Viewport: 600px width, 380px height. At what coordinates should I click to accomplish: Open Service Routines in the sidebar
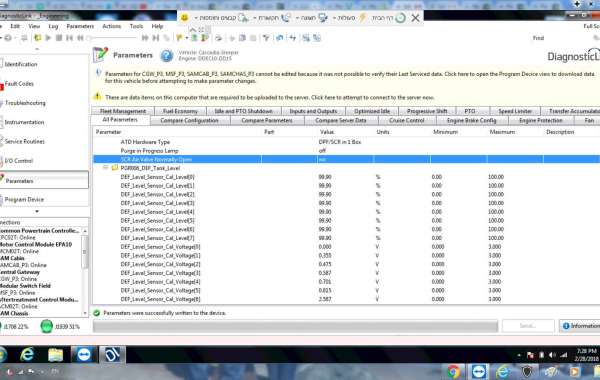pos(24,141)
